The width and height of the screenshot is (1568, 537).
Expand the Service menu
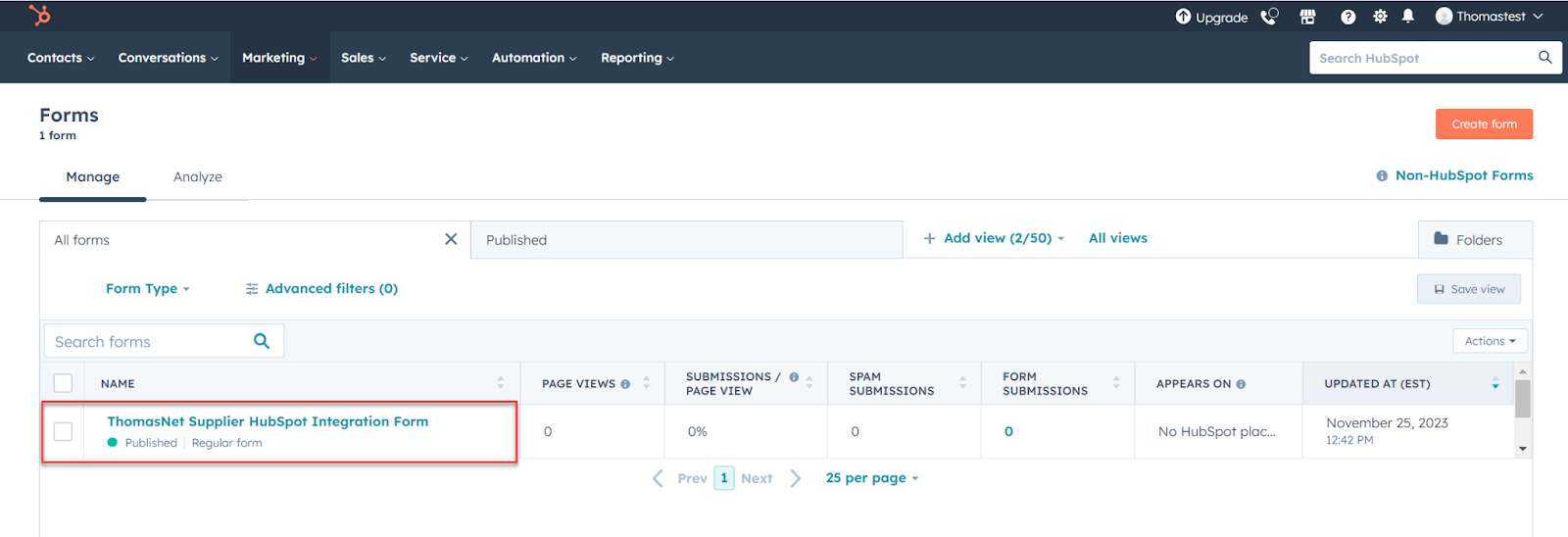[x=438, y=58]
